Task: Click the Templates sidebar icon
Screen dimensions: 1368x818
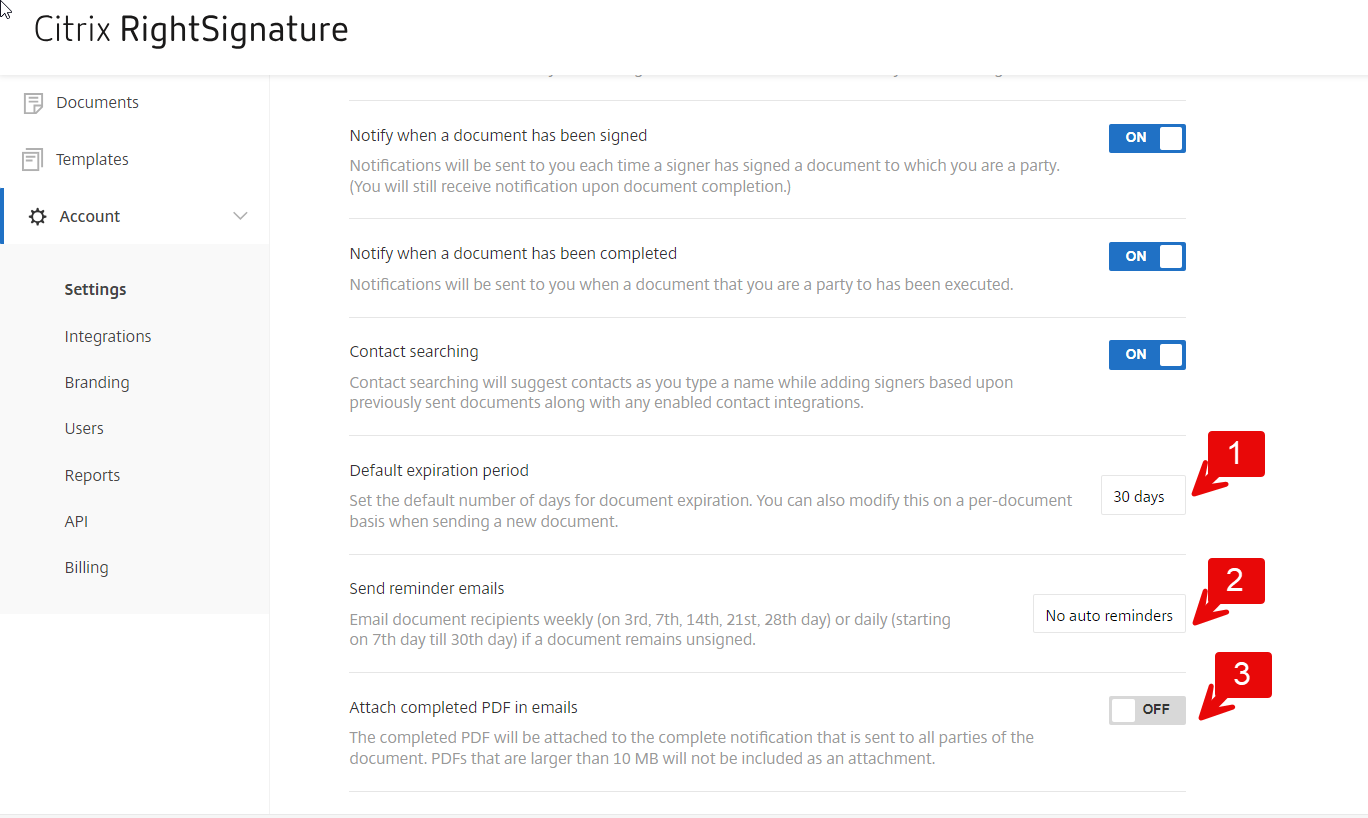Action: pyautogui.click(x=33, y=158)
